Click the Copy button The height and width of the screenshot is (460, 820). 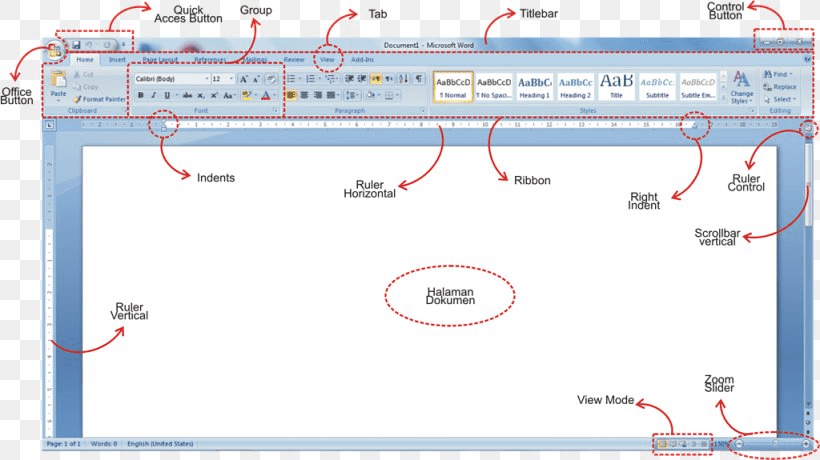tap(86, 87)
